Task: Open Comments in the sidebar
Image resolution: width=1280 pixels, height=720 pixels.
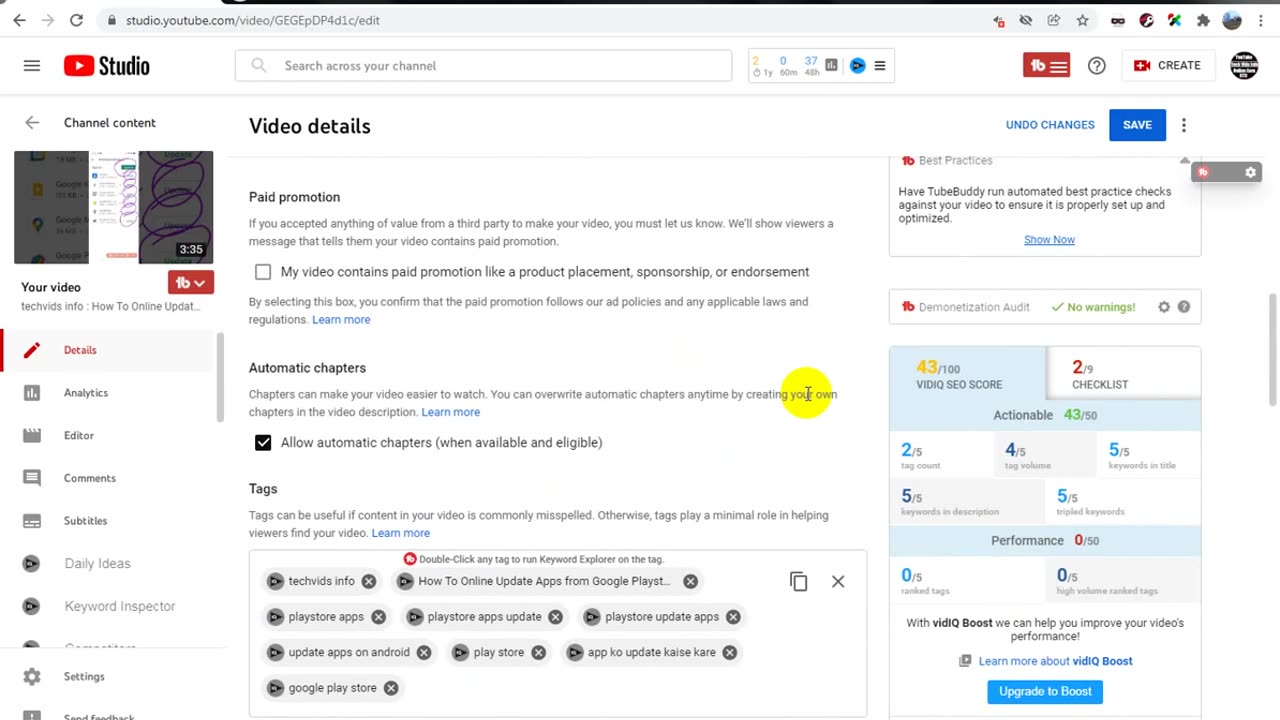Action: click(109, 478)
